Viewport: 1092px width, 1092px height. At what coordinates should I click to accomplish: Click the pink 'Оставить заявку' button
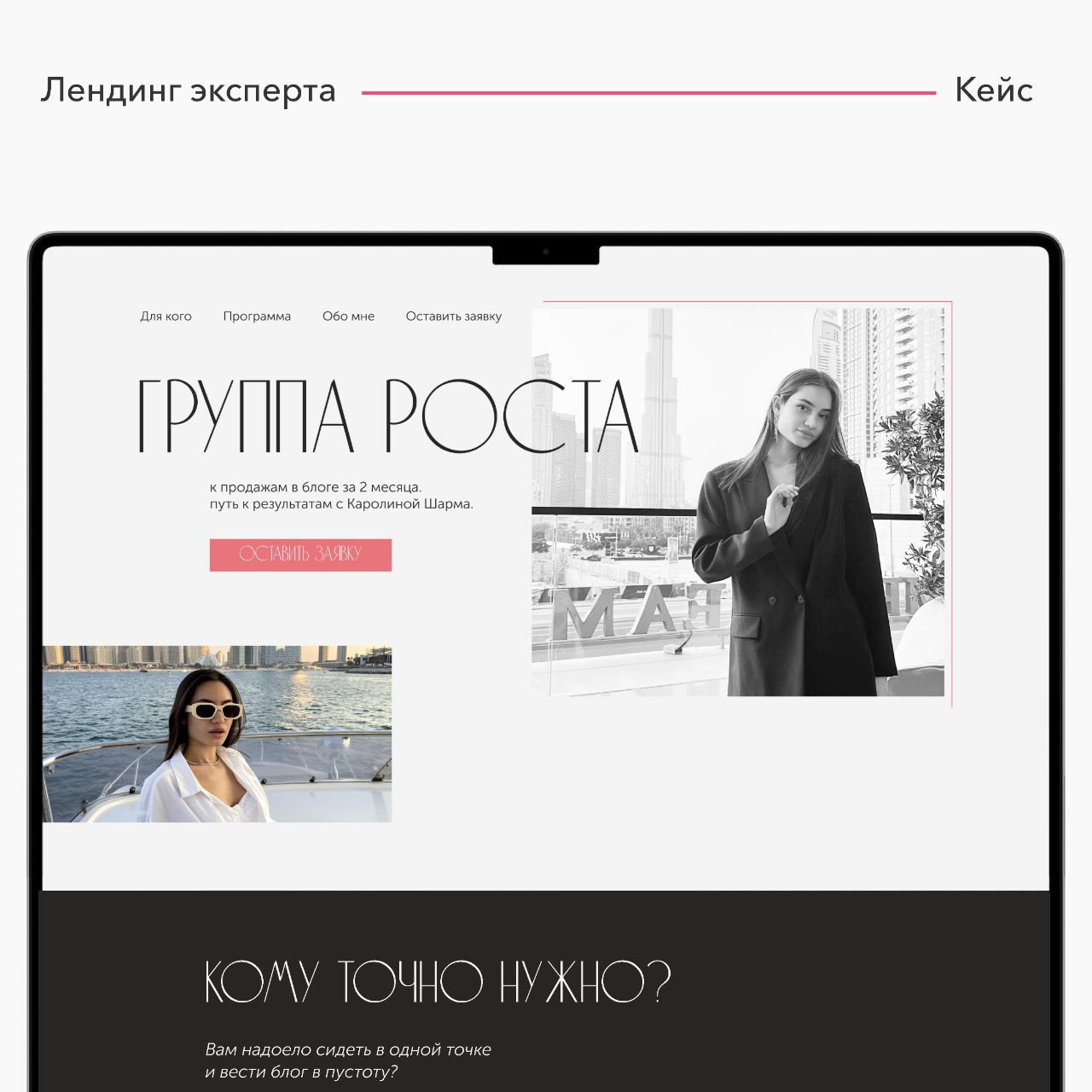coord(300,555)
